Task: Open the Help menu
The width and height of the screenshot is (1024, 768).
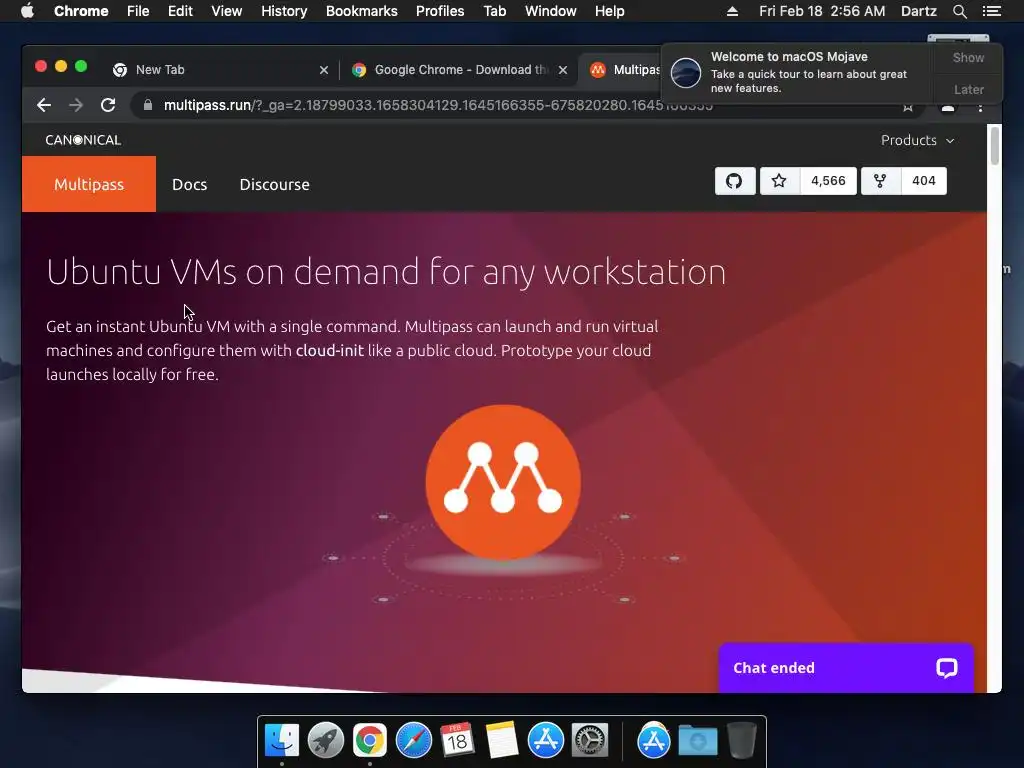Action: (x=609, y=11)
